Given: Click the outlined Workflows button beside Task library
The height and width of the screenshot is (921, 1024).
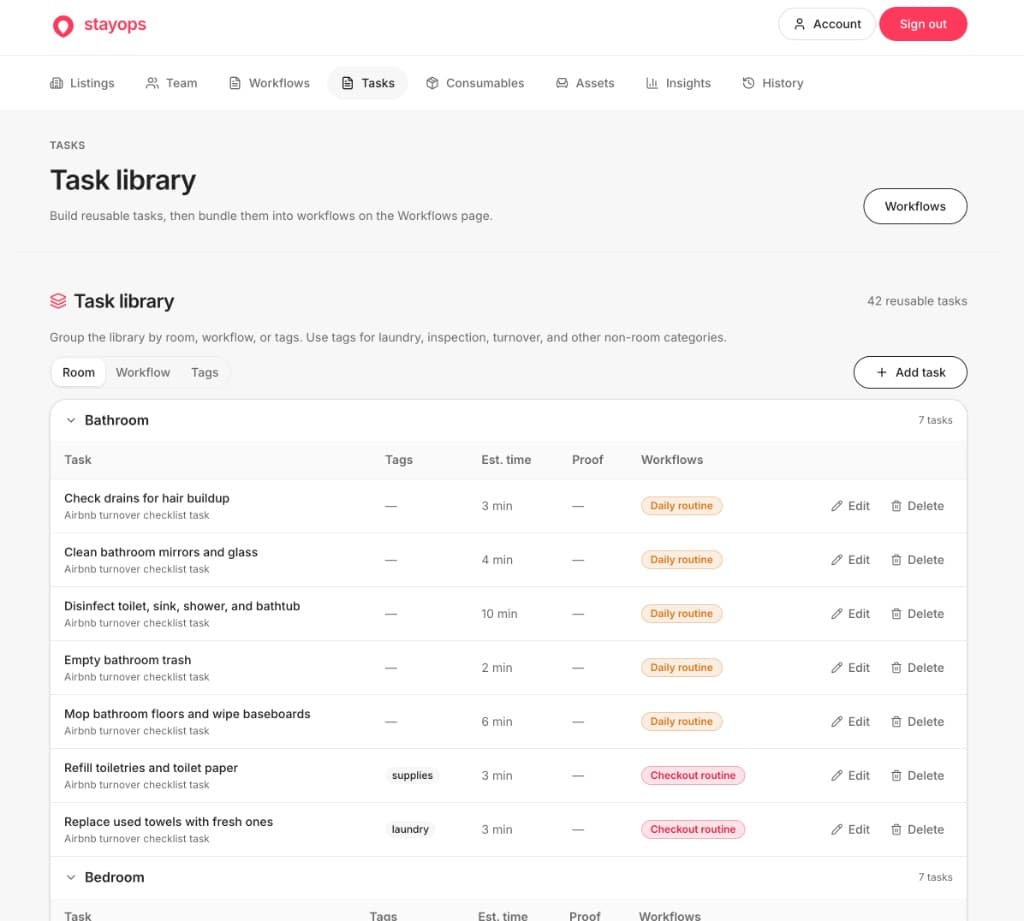Looking at the screenshot, I should [x=915, y=206].
